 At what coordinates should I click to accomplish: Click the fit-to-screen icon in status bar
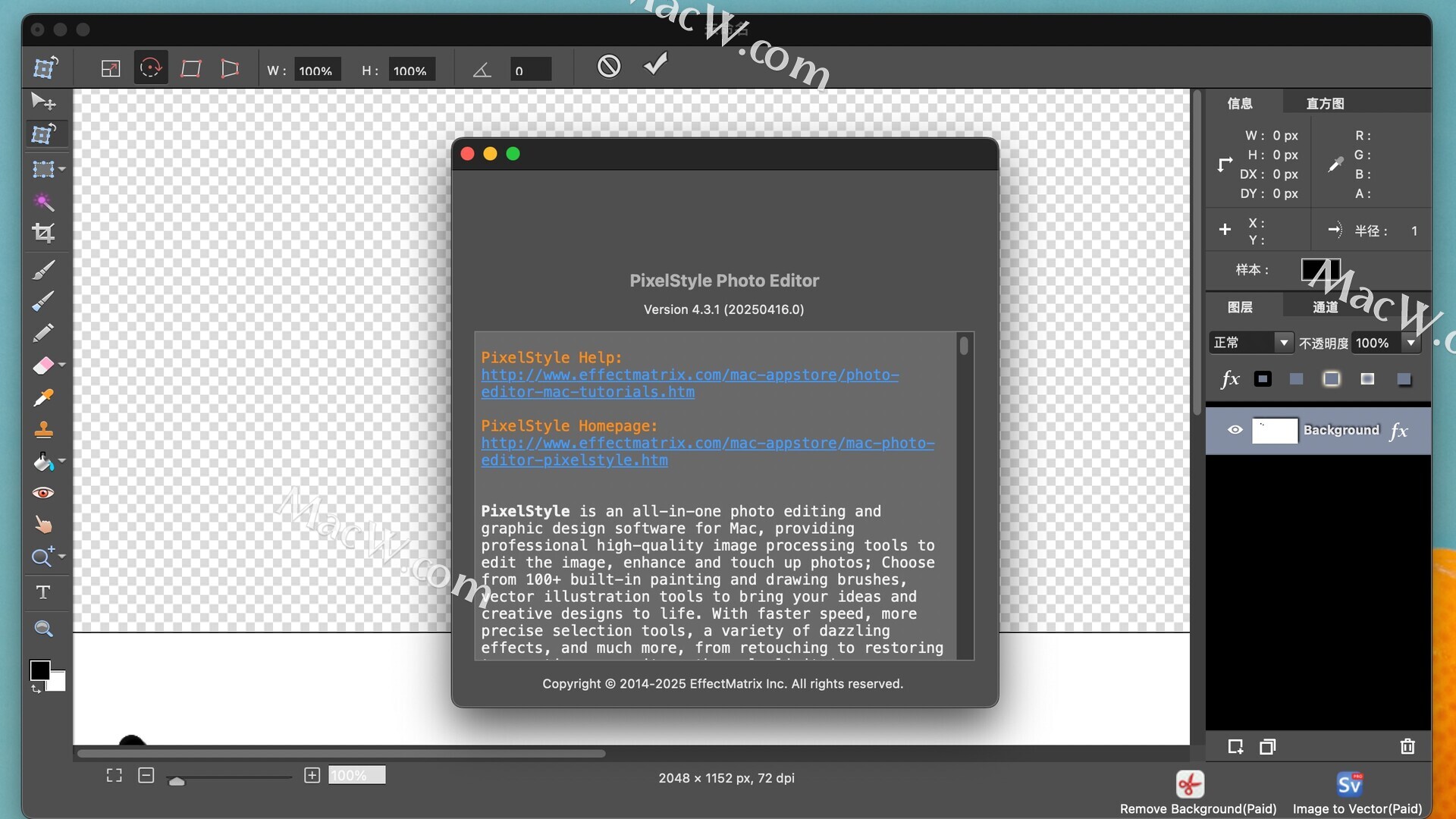pos(115,775)
